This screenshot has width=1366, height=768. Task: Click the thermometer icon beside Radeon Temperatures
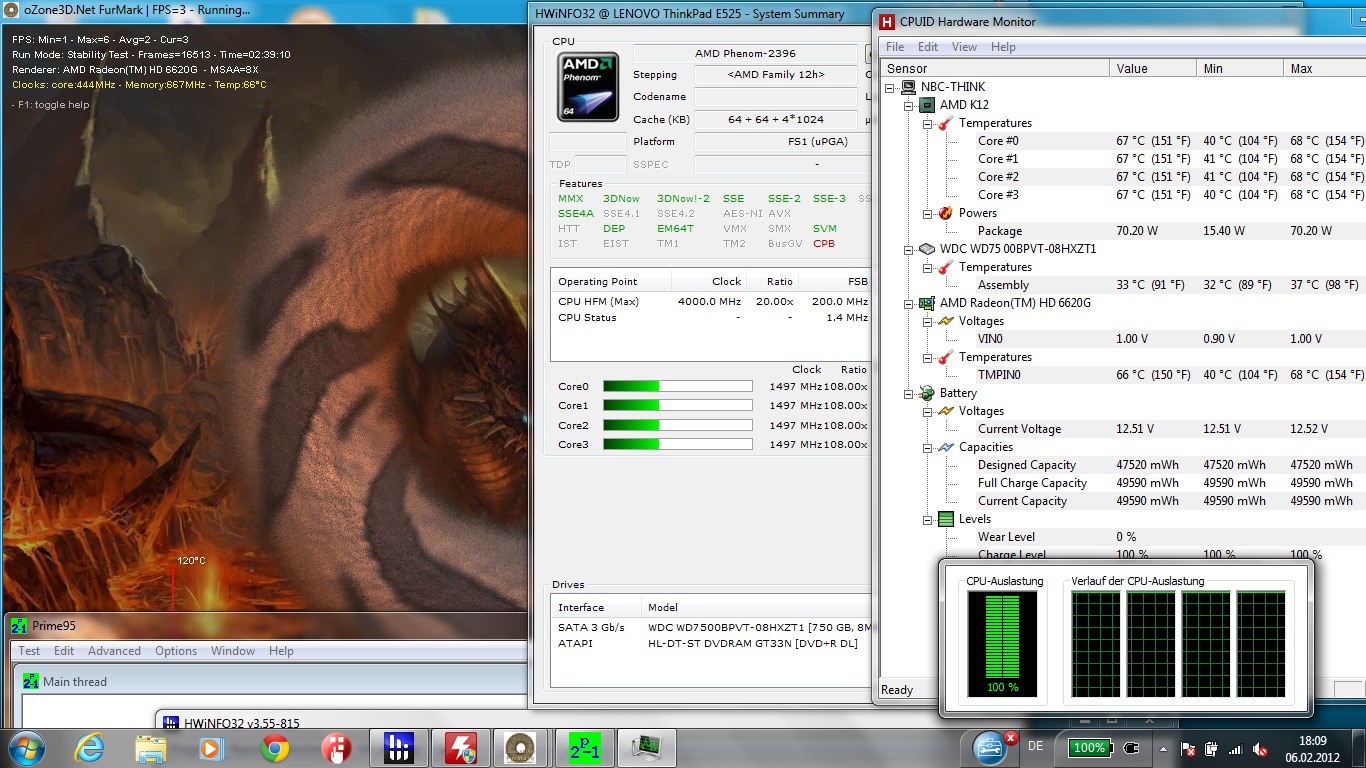click(x=946, y=357)
